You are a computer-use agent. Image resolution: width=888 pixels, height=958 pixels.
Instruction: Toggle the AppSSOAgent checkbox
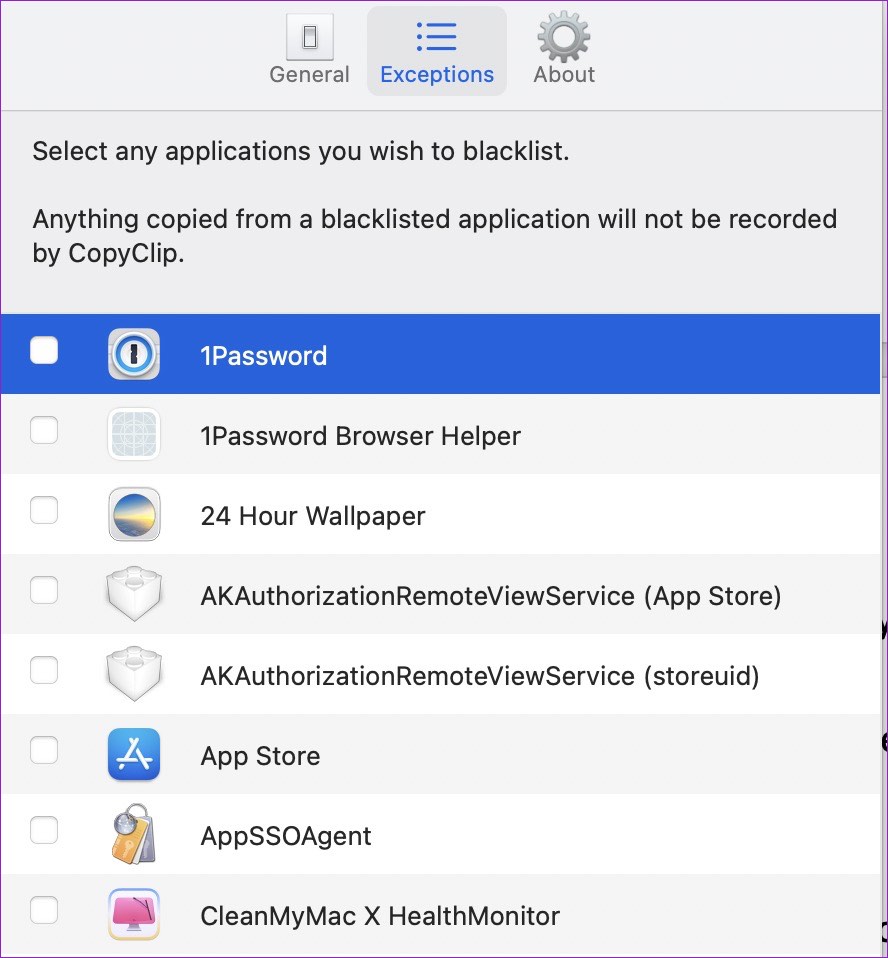[44, 830]
